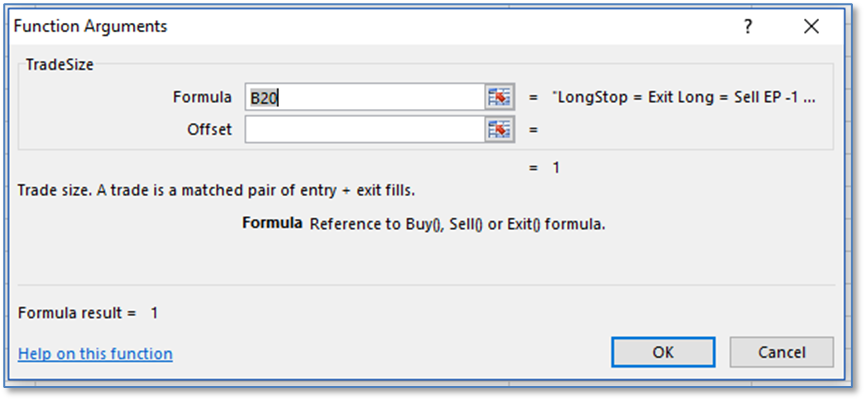Click the Function Arguments title bar text
866x400 pixels.
(x=92, y=25)
